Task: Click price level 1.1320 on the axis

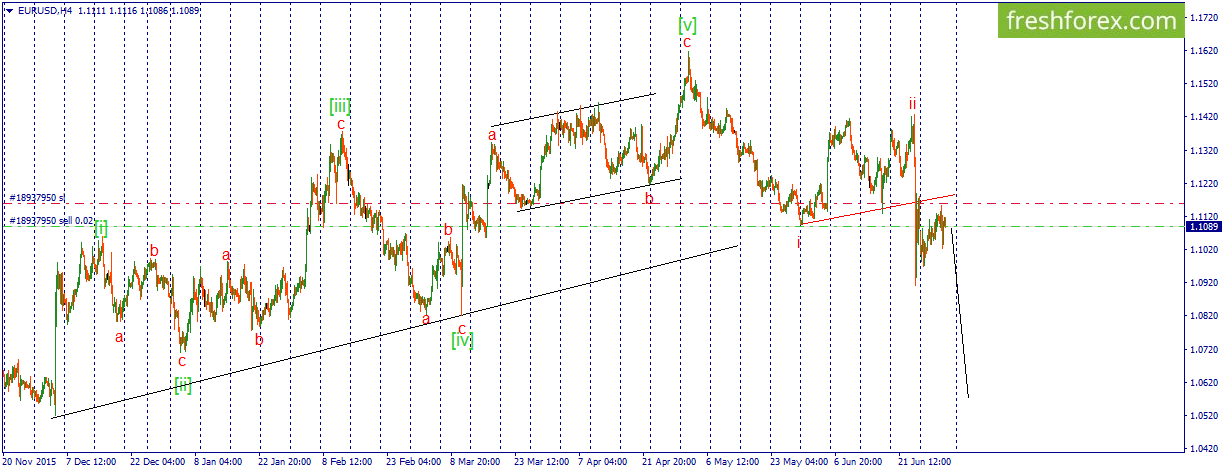Action: (x=1205, y=151)
